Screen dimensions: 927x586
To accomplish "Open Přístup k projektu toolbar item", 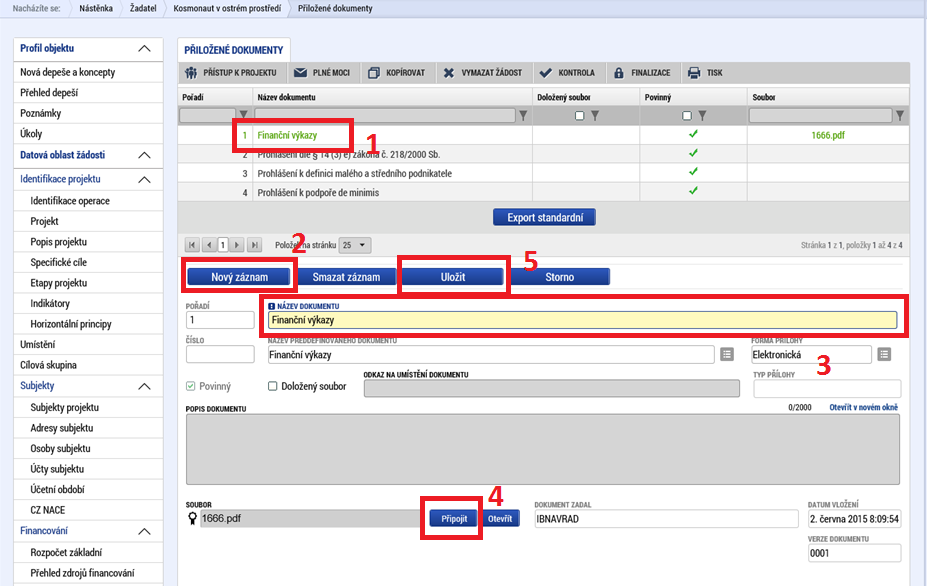I will click(x=231, y=73).
